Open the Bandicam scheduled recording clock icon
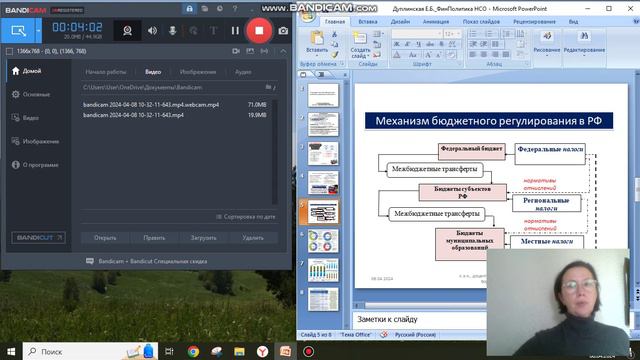This screenshot has height=360, width=640. point(220,9)
